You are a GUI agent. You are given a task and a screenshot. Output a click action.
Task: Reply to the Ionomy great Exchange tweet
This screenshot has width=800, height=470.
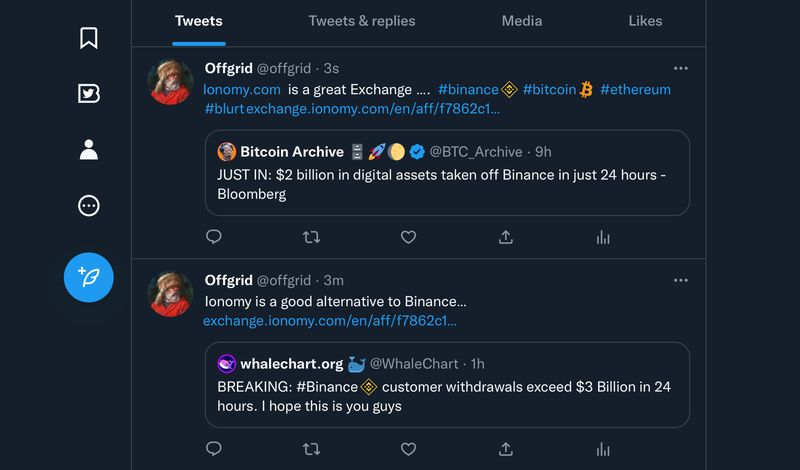pos(213,237)
